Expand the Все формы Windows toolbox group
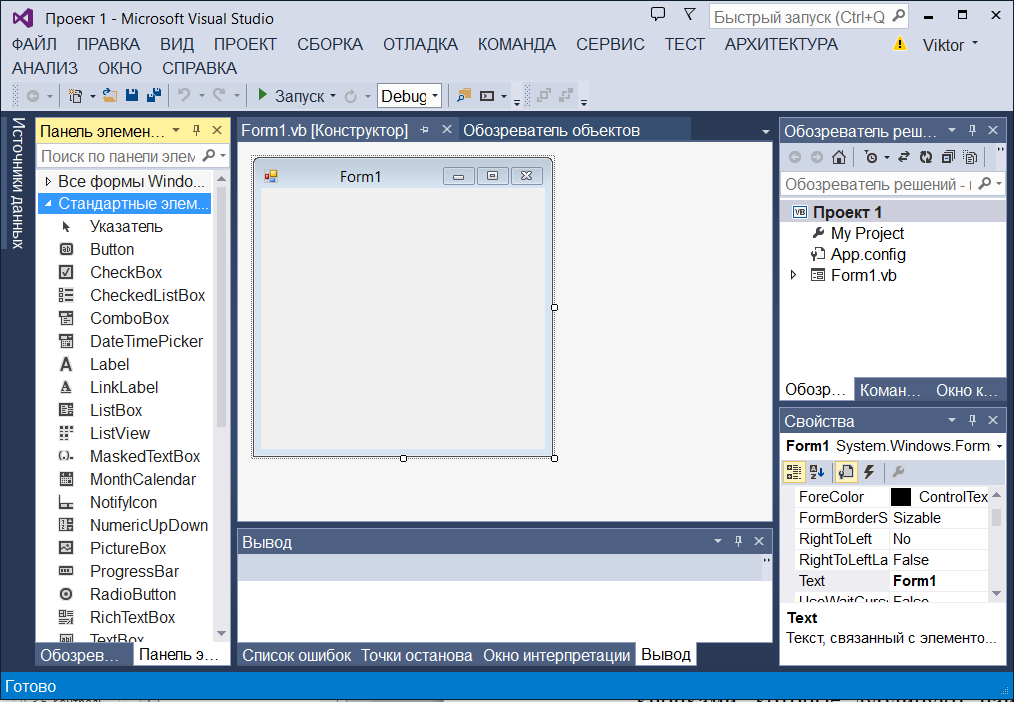This screenshot has width=1014, height=702. (48, 182)
